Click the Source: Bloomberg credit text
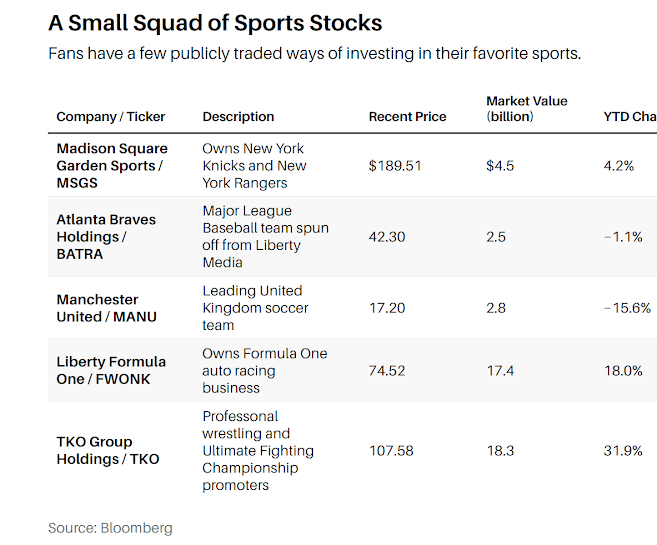Image resolution: width=657 pixels, height=545 pixels. click(x=110, y=528)
